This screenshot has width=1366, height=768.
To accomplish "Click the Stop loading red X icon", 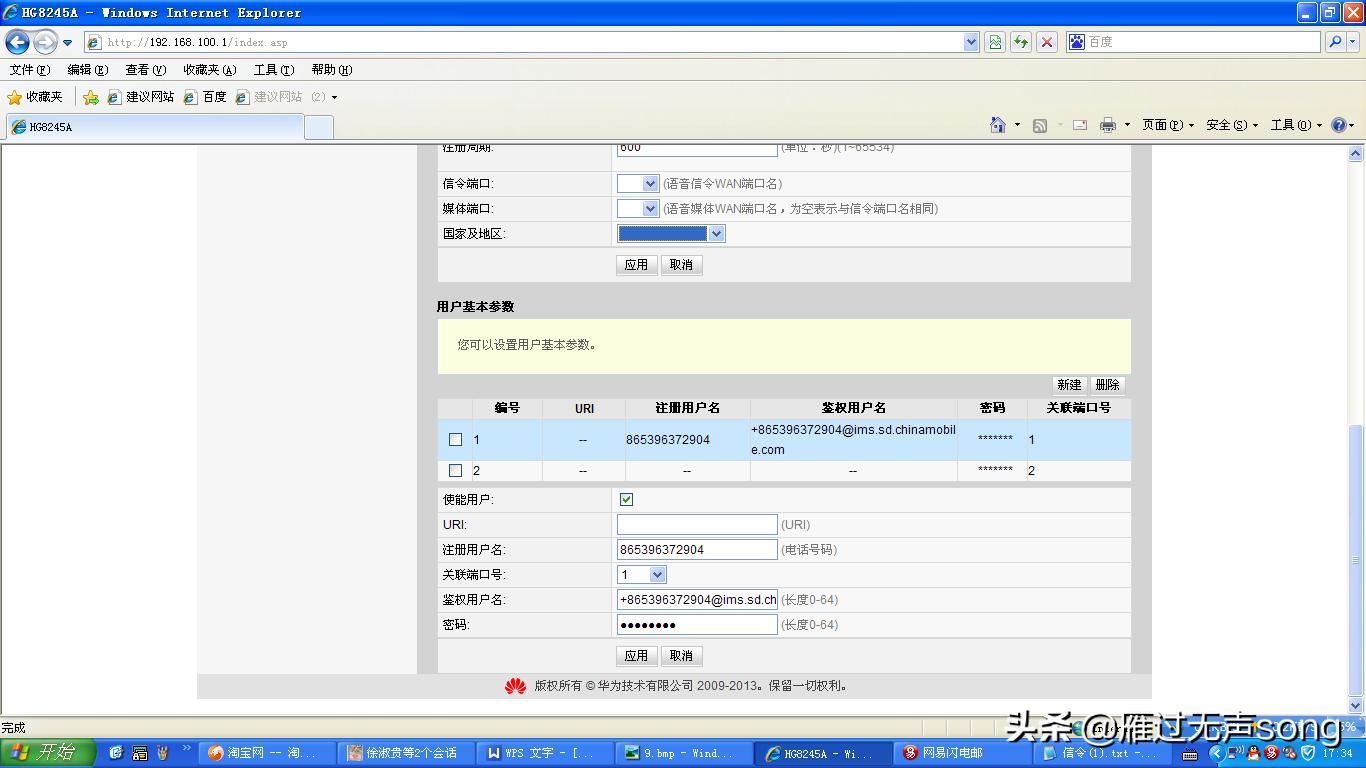I will click(1046, 42).
